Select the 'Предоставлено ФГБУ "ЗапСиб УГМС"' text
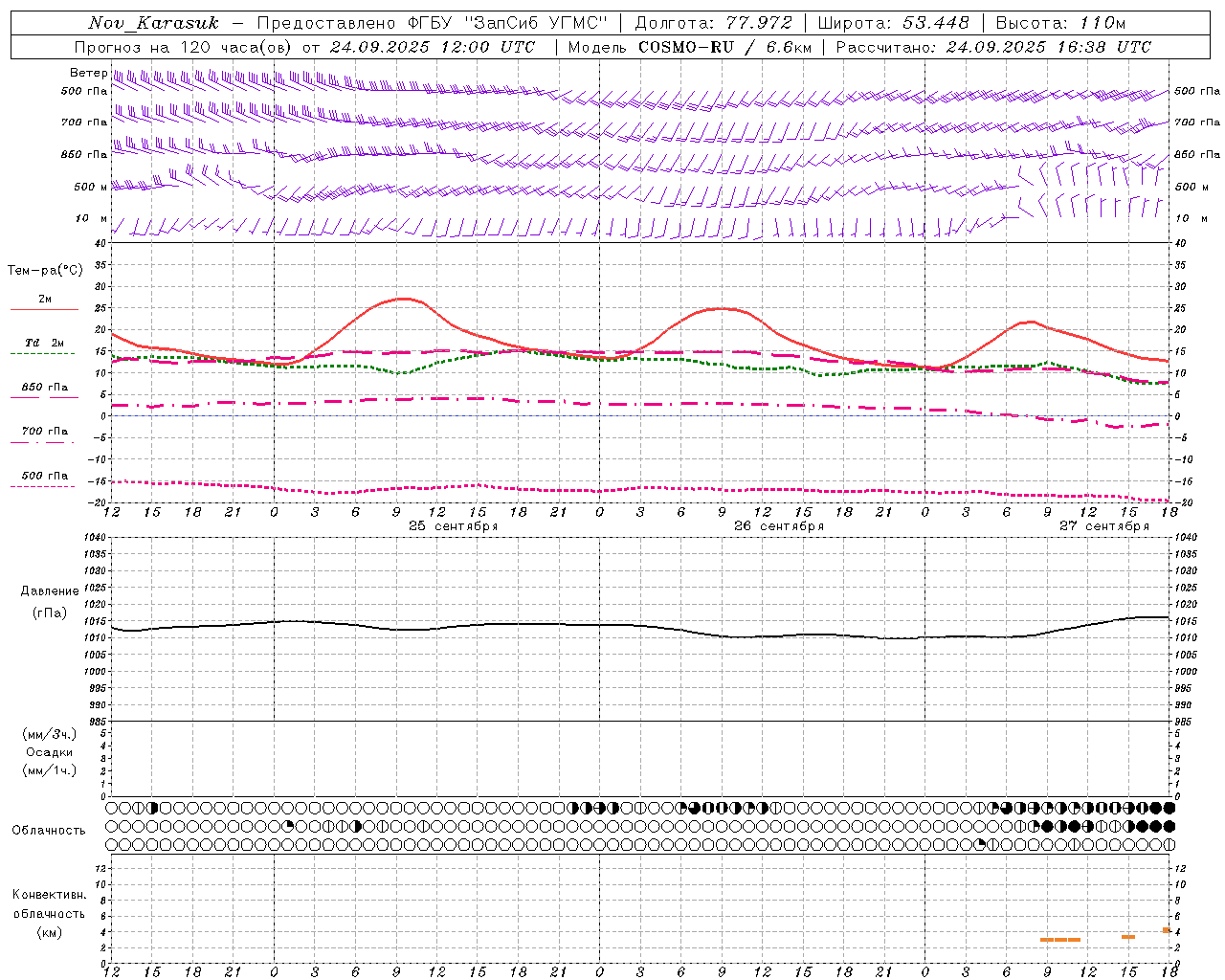The width and height of the screenshot is (1225, 980). coord(433,23)
